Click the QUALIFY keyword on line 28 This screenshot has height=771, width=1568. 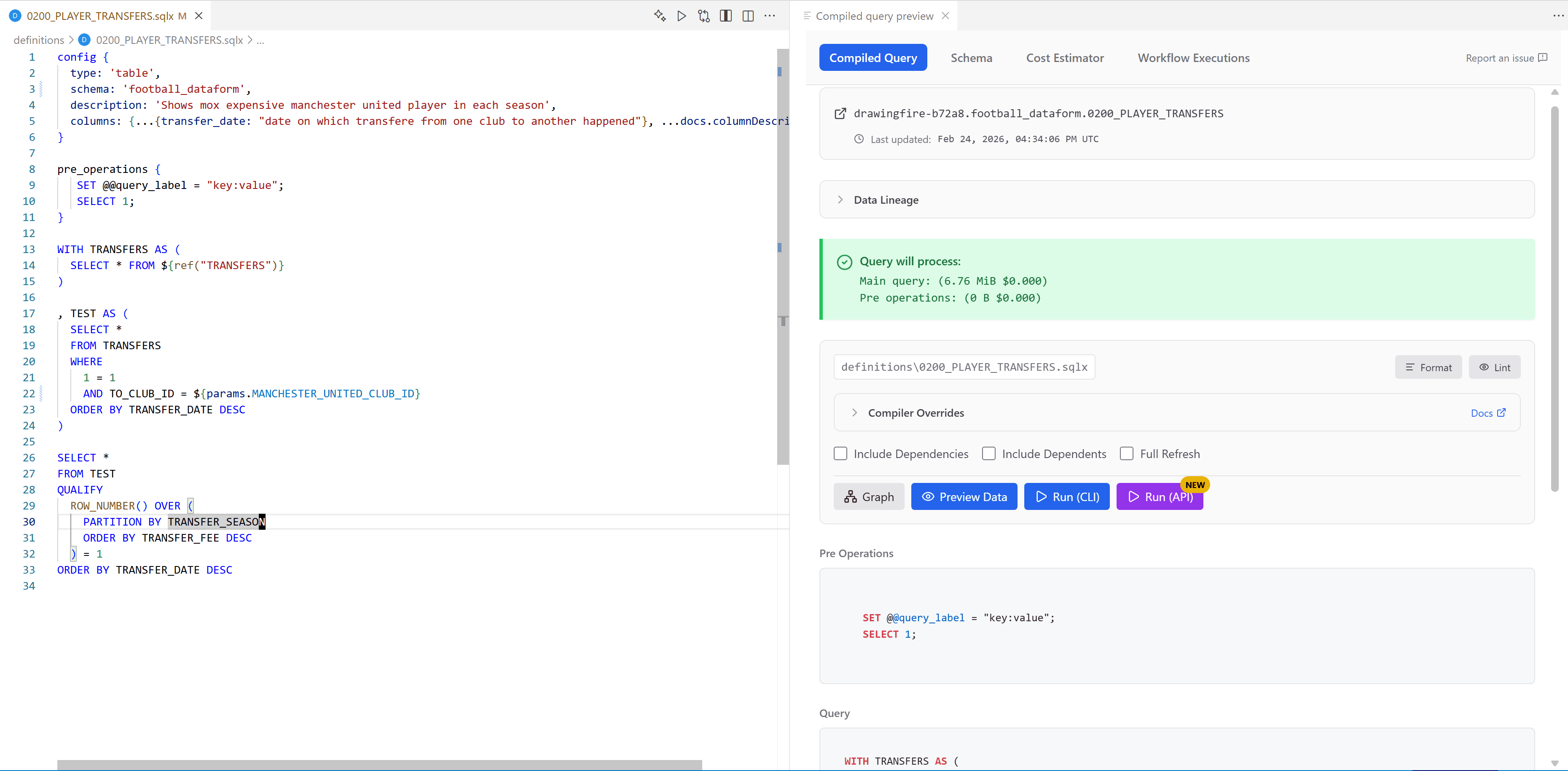coord(80,490)
